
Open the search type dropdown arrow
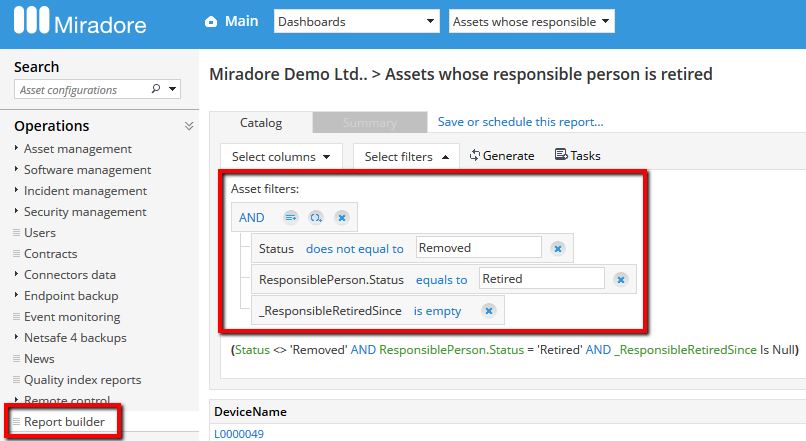pos(173,89)
